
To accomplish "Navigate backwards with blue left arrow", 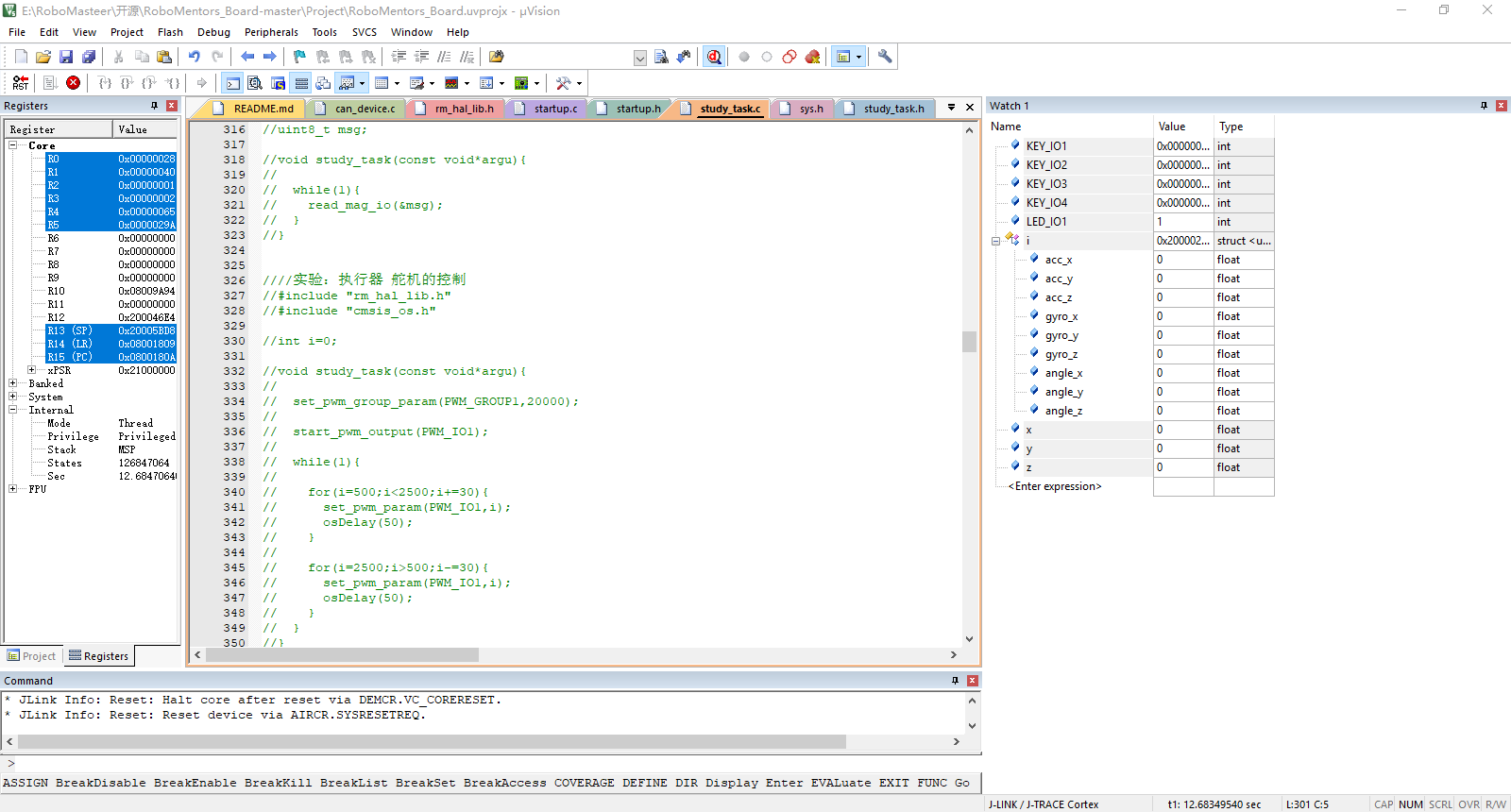I will tap(247, 57).
